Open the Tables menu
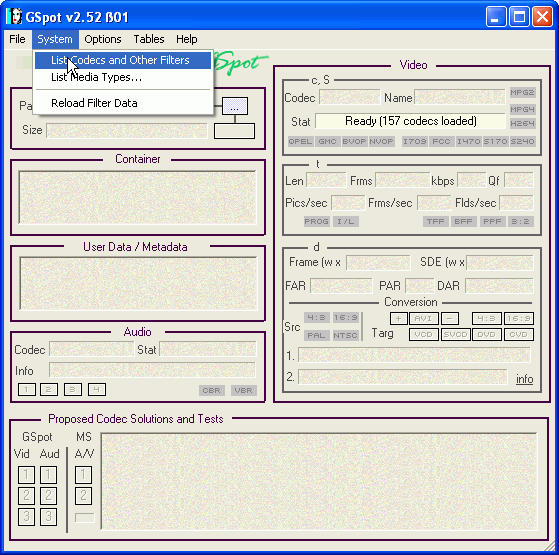 [149, 39]
